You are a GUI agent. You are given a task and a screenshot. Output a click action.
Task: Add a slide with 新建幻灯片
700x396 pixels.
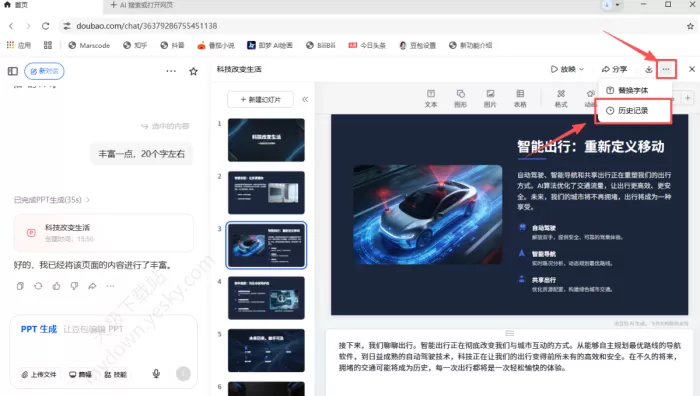tap(260, 100)
